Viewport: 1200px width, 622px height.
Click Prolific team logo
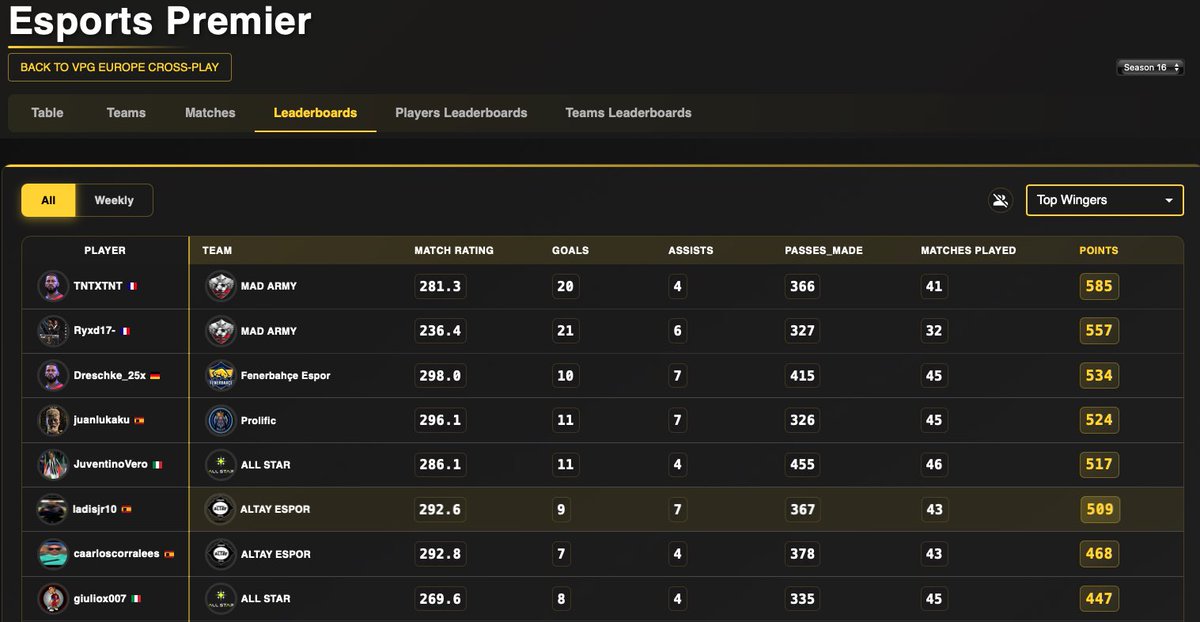pyautogui.click(x=220, y=420)
